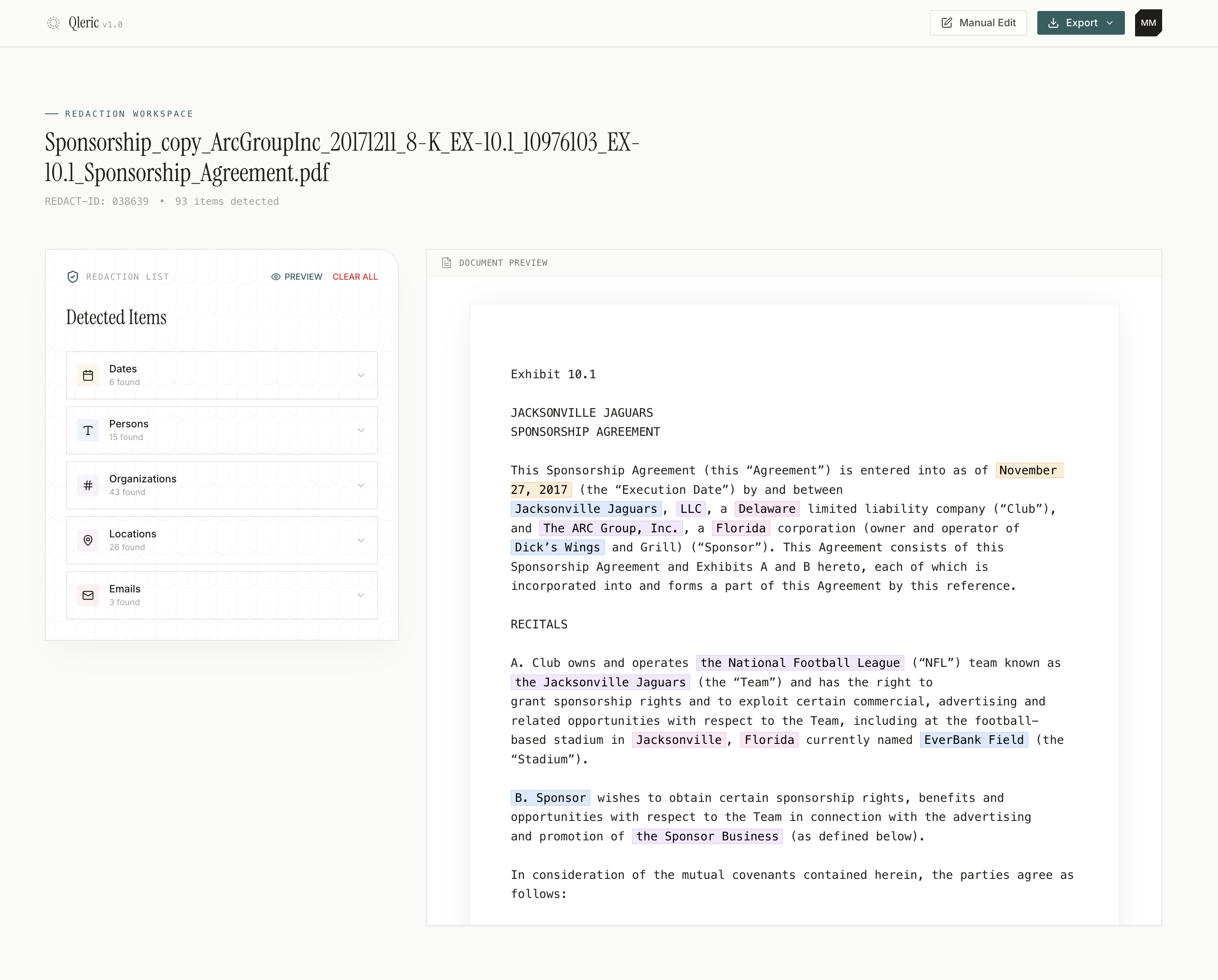This screenshot has width=1218, height=980.
Task: Toggle the Preview eye control
Action: click(297, 277)
